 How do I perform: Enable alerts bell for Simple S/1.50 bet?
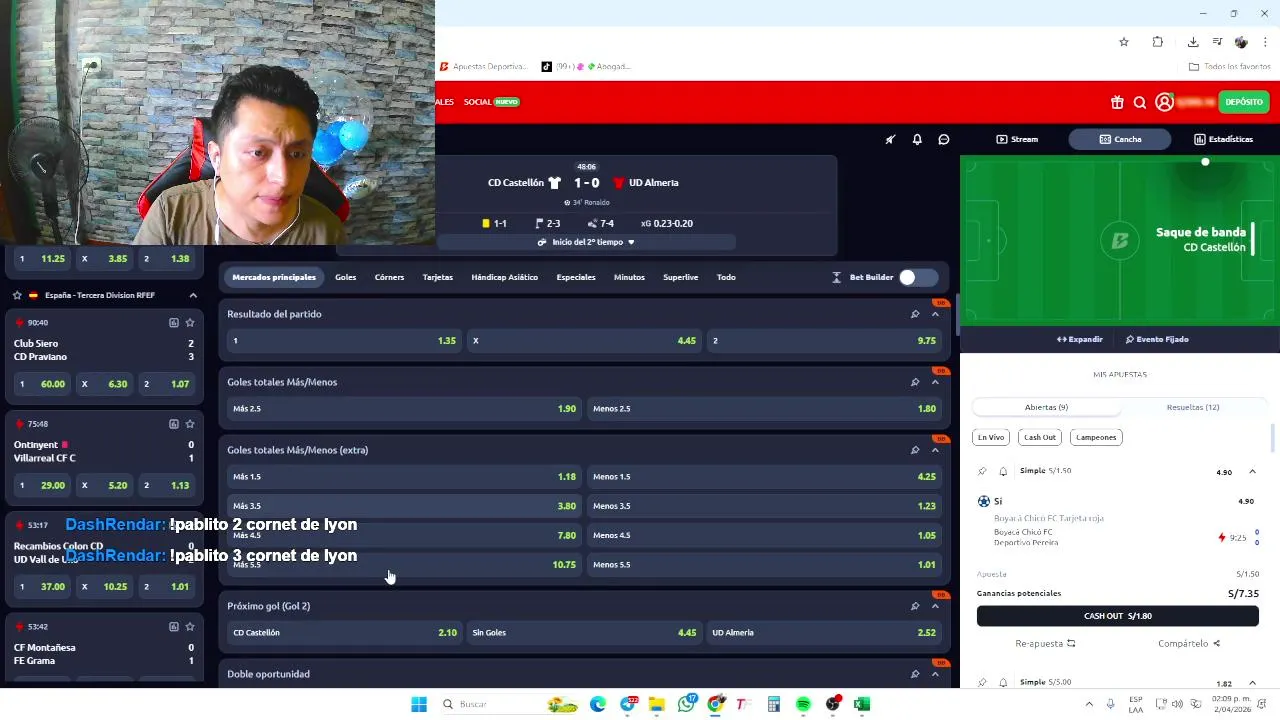click(1003, 471)
